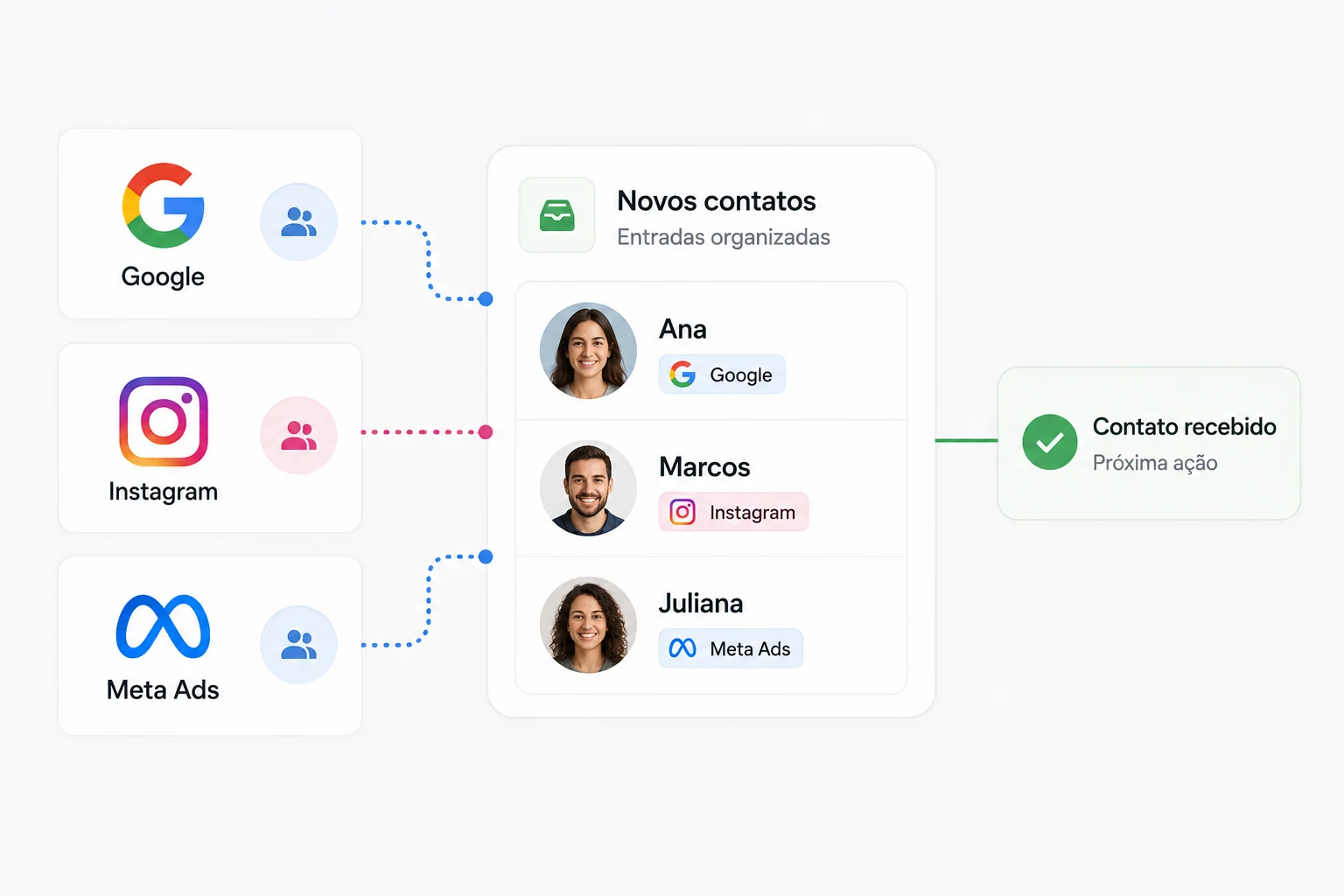This screenshot has width=1344, height=896.
Task: Click the contact name "Marcos"
Action: pyautogui.click(x=704, y=467)
